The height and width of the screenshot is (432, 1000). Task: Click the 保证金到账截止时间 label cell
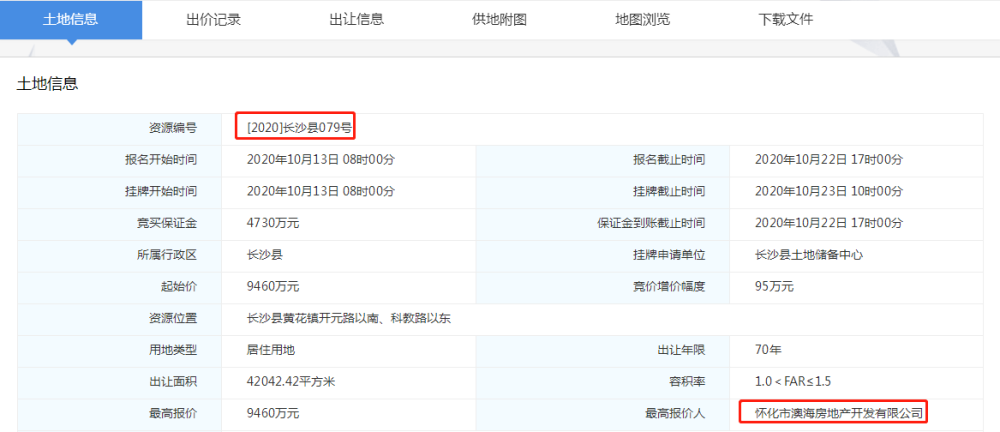pyautogui.click(x=603, y=225)
